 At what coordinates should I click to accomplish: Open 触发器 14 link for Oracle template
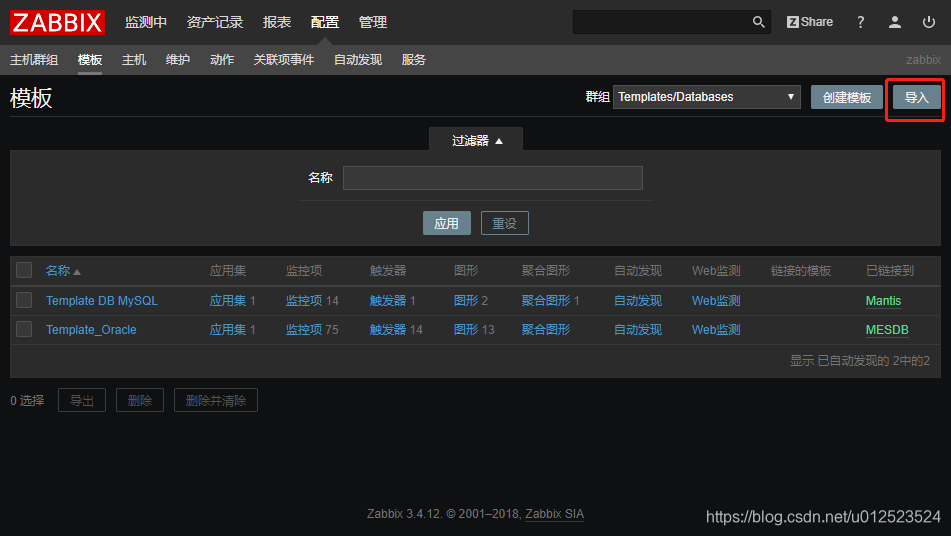[x=388, y=330]
